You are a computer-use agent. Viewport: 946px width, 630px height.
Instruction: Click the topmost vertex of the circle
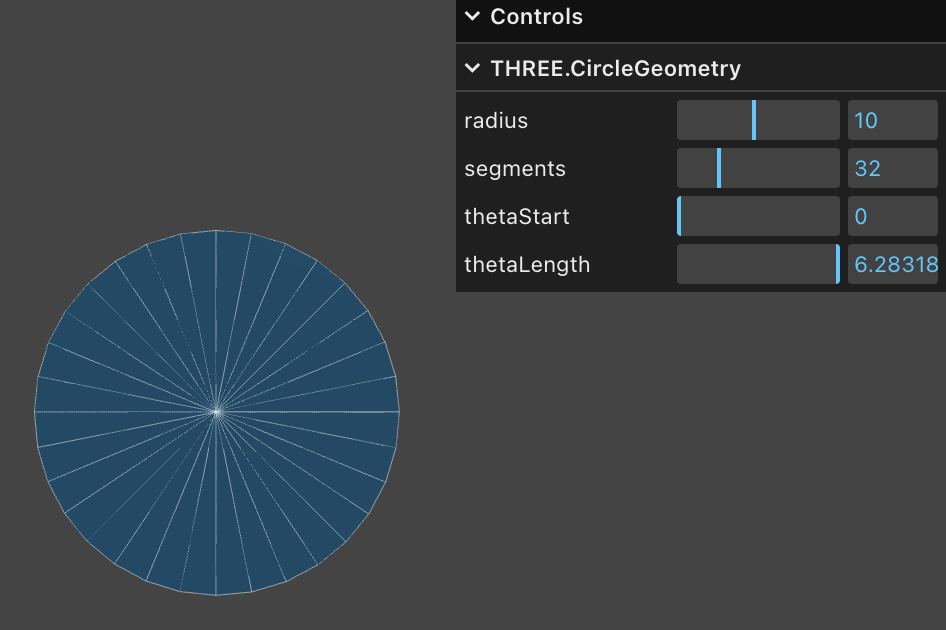pos(216,230)
